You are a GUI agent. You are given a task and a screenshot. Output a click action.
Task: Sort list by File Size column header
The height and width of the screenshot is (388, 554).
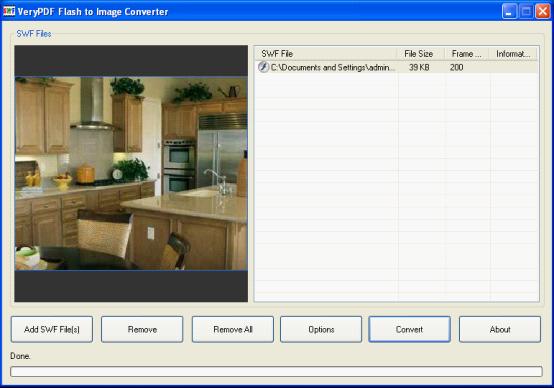tap(421, 54)
